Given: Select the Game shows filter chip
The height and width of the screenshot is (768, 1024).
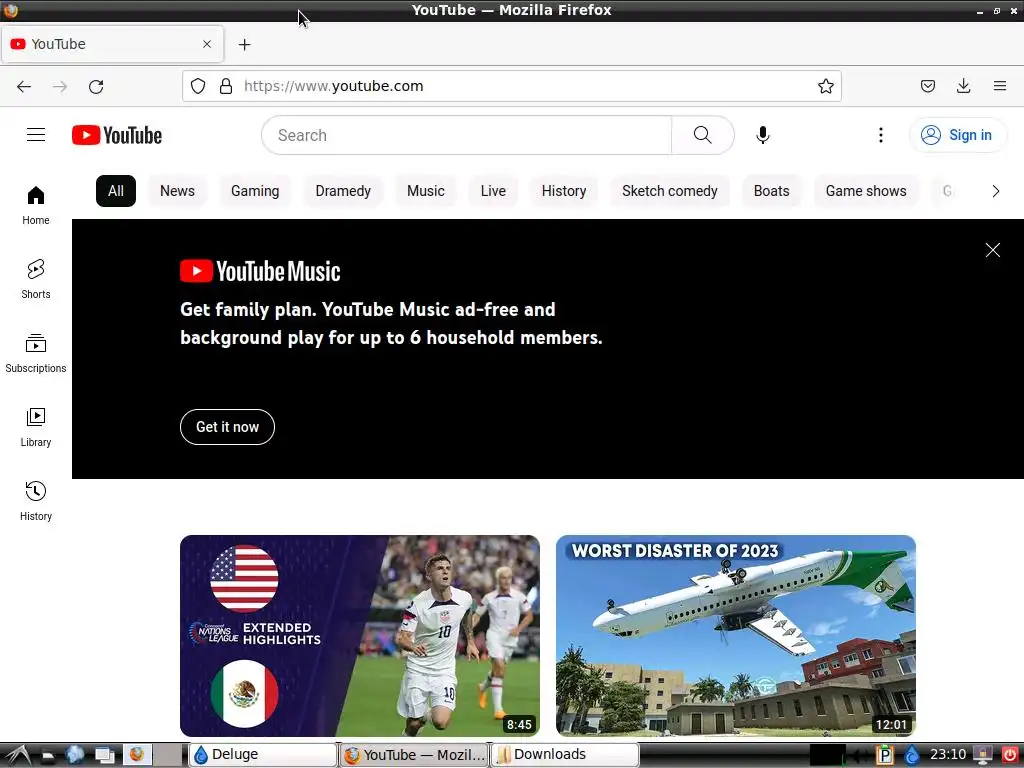Looking at the screenshot, I should [x=865, y=191].
